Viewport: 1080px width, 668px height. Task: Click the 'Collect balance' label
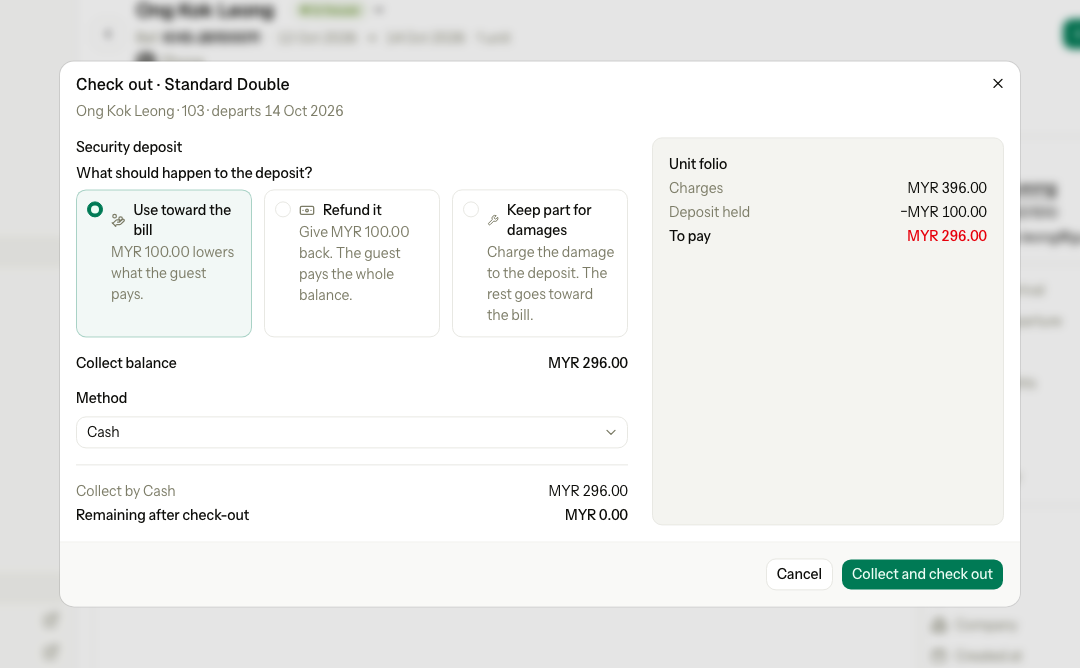126,363
